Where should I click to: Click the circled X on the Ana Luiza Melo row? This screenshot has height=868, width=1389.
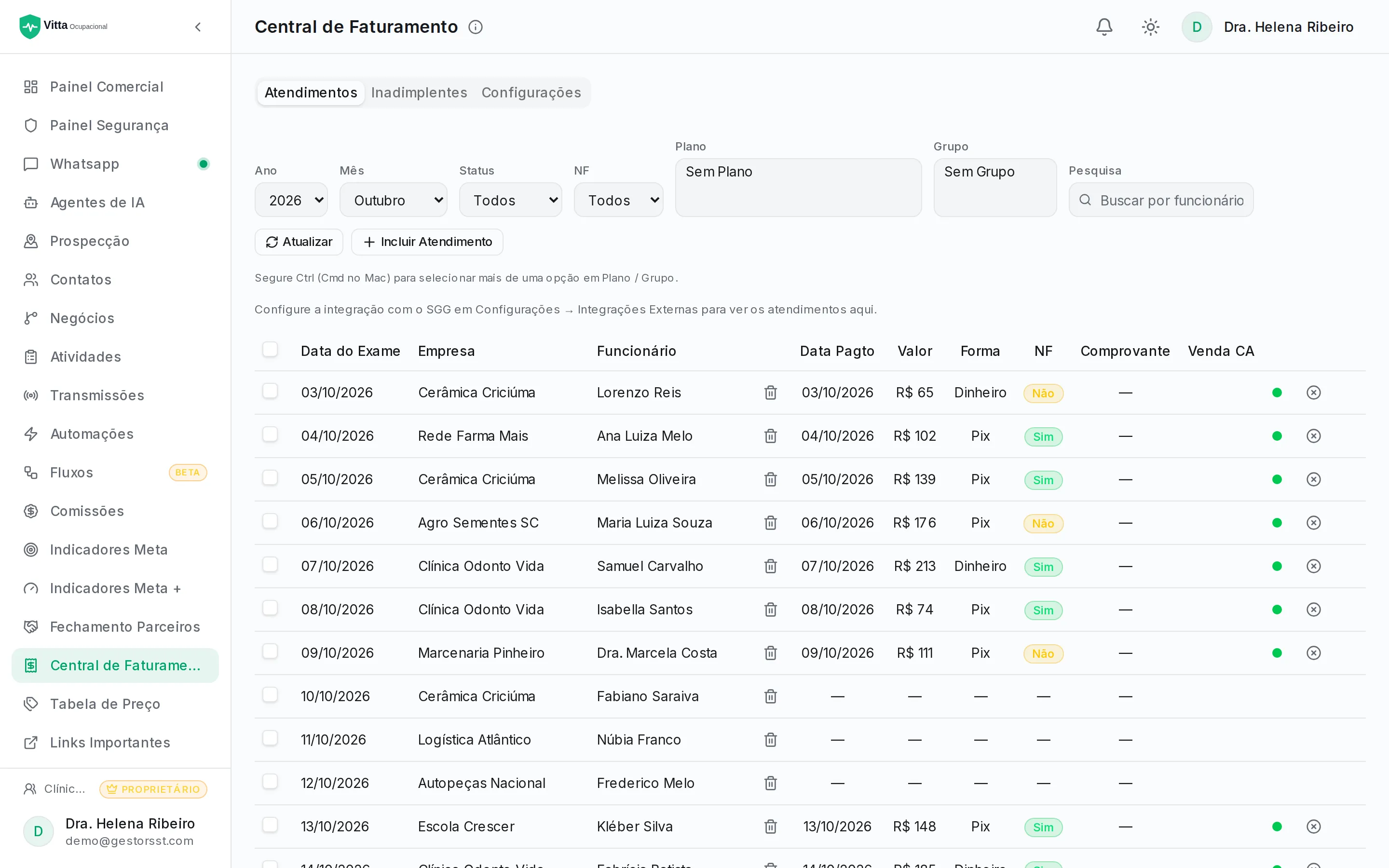[1313, 436]
